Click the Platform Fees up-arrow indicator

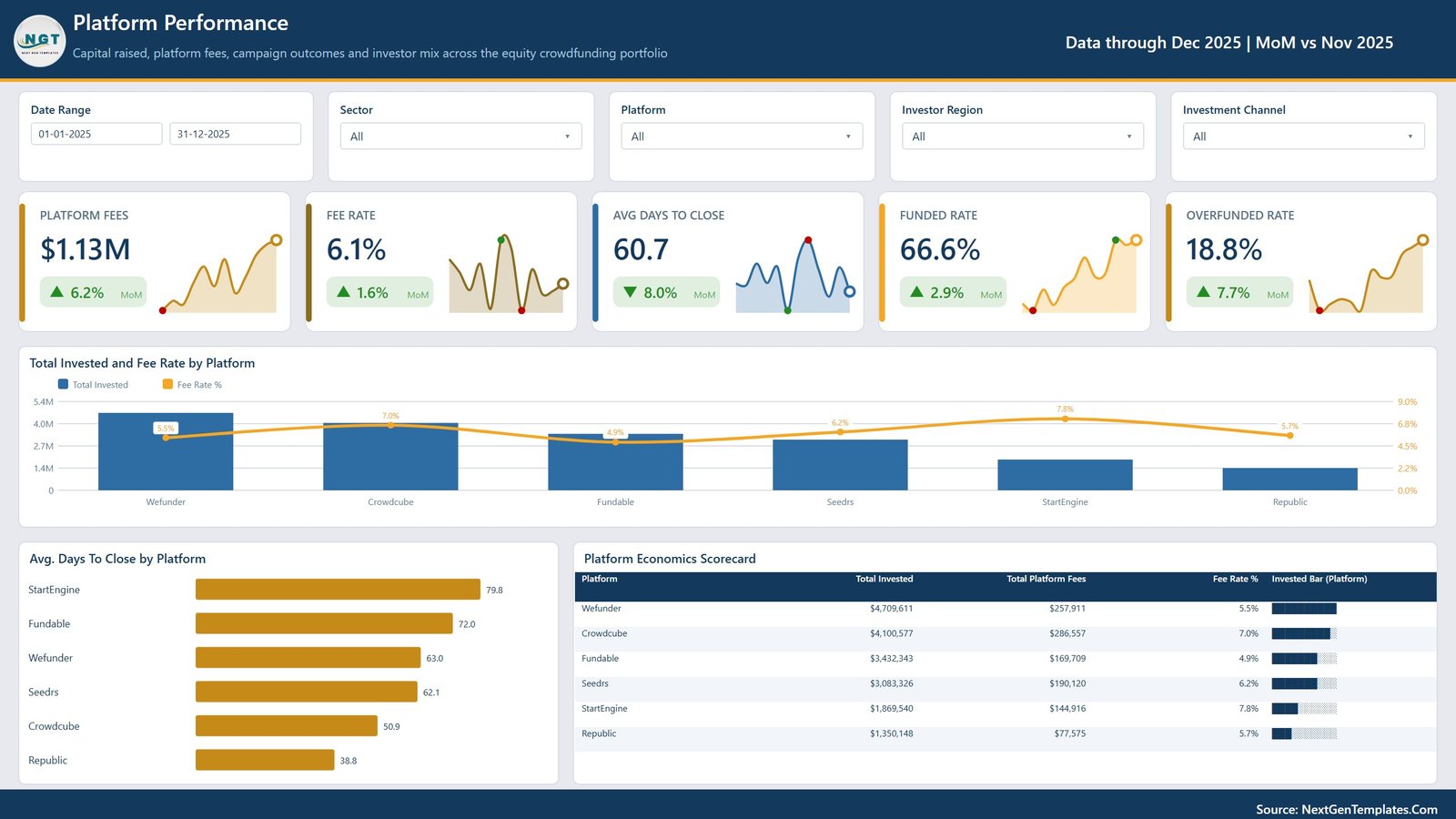pyautogui.click(x=56, y=292)
